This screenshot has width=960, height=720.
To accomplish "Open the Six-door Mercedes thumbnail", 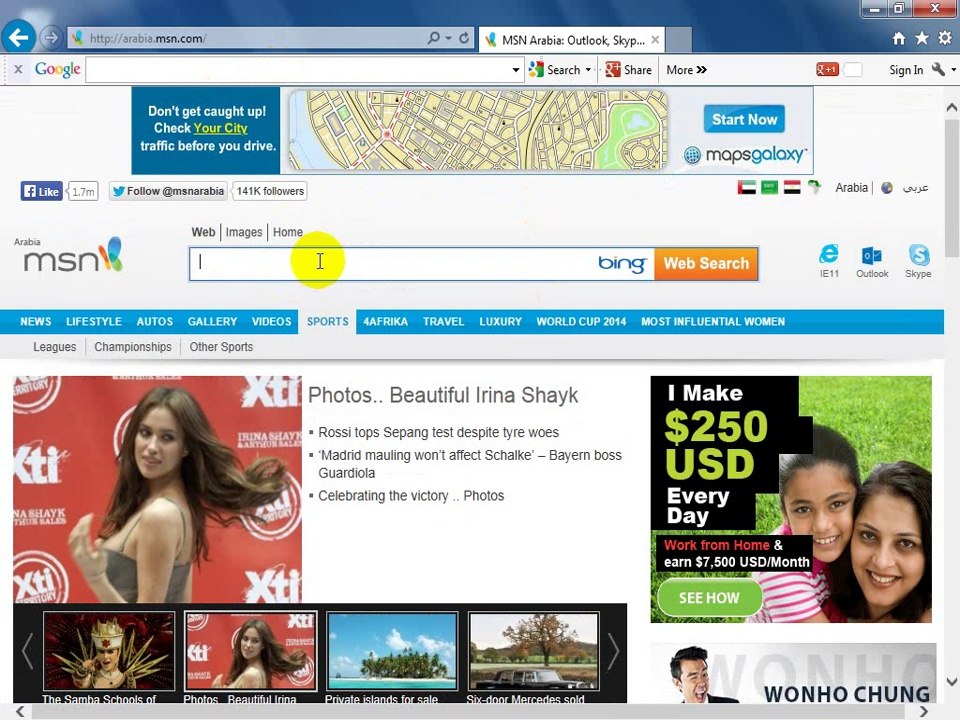I will (533, 651).
